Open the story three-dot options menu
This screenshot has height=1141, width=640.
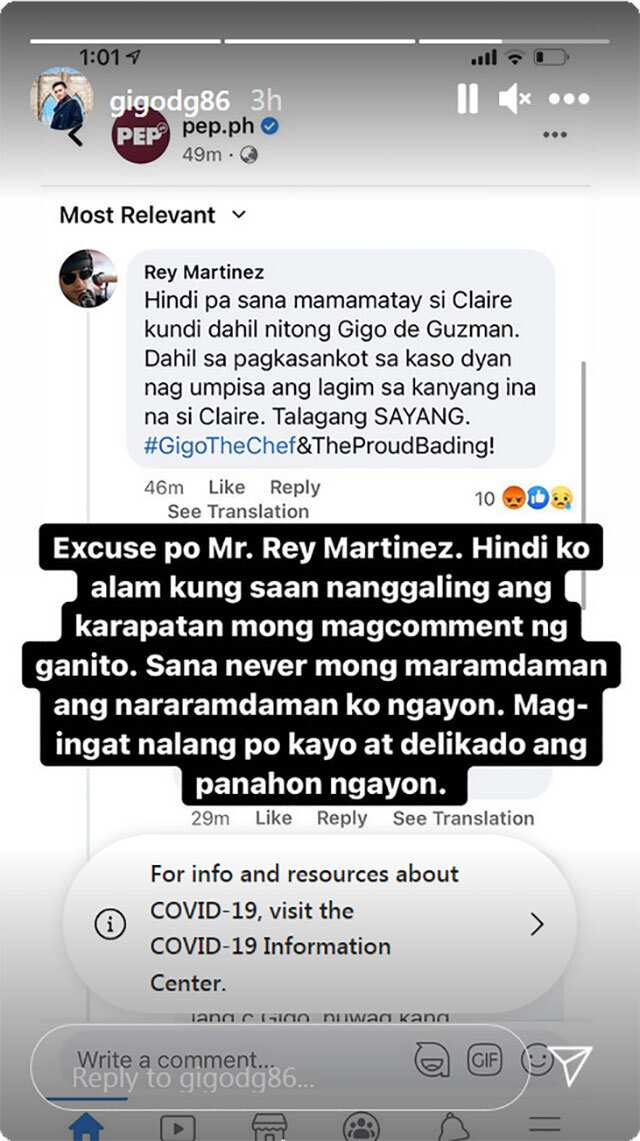pyautogui.click(x=569, y=98)
